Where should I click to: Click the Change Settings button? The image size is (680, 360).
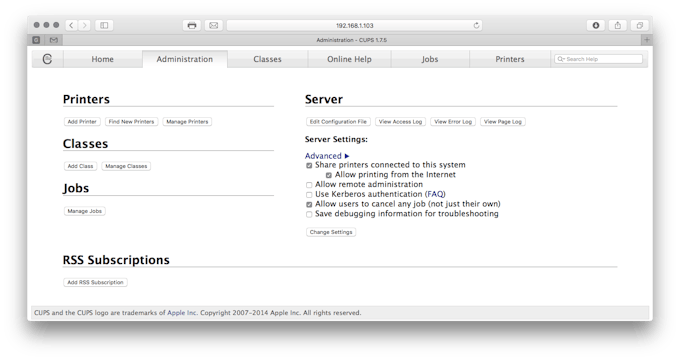(x=331, y=232)
